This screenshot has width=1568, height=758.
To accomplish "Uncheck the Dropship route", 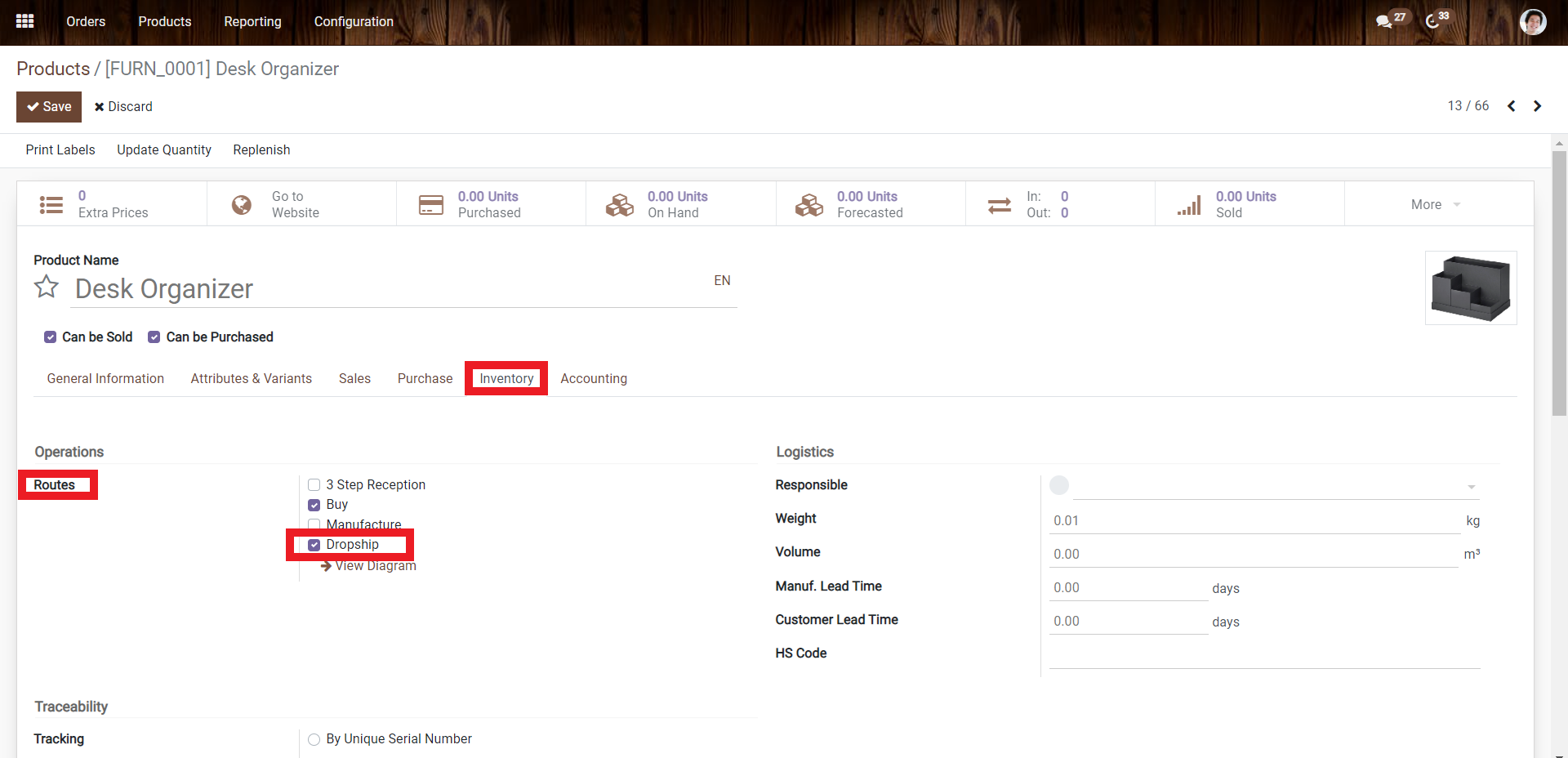I will click(314, 545).
